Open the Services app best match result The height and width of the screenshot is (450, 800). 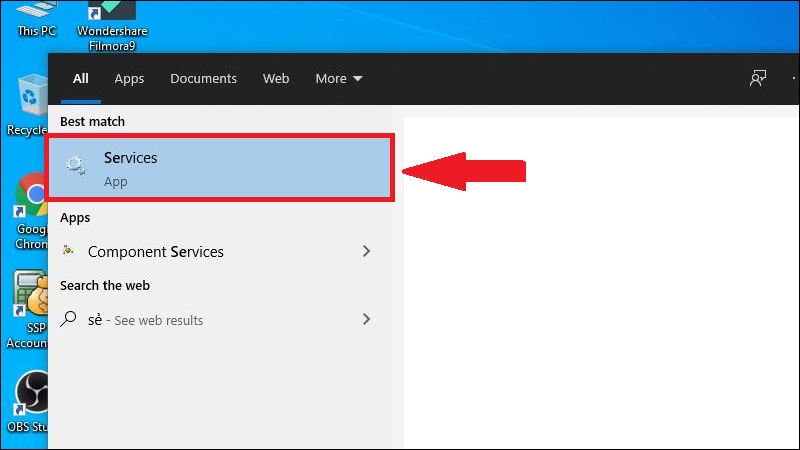pos(220,168)
